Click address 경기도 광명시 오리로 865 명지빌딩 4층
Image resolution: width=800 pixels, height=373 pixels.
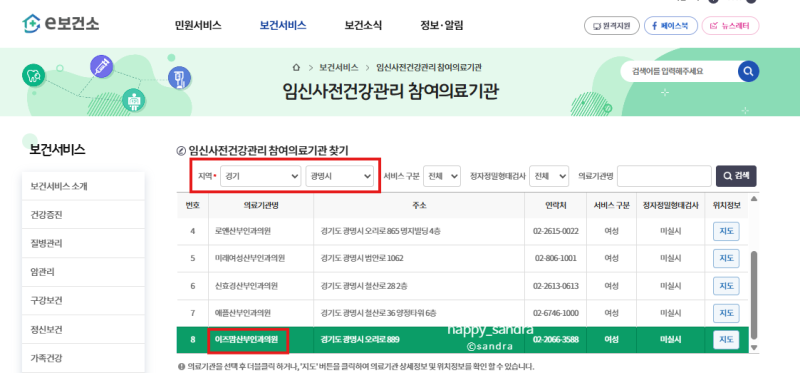coord(380,231)
